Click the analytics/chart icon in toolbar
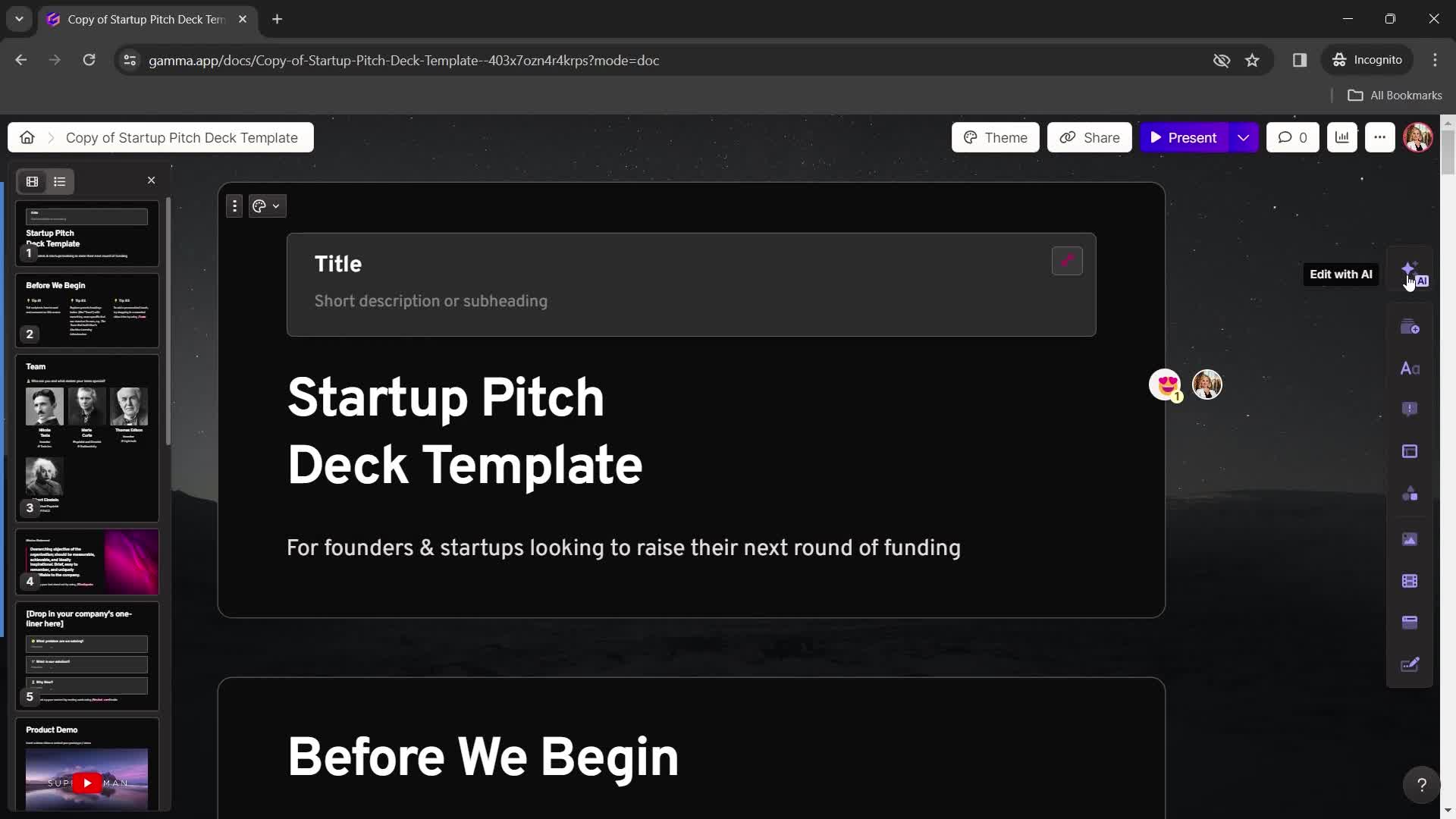The width and height of the screenshot is (1456, 819). pos(1341,137)
